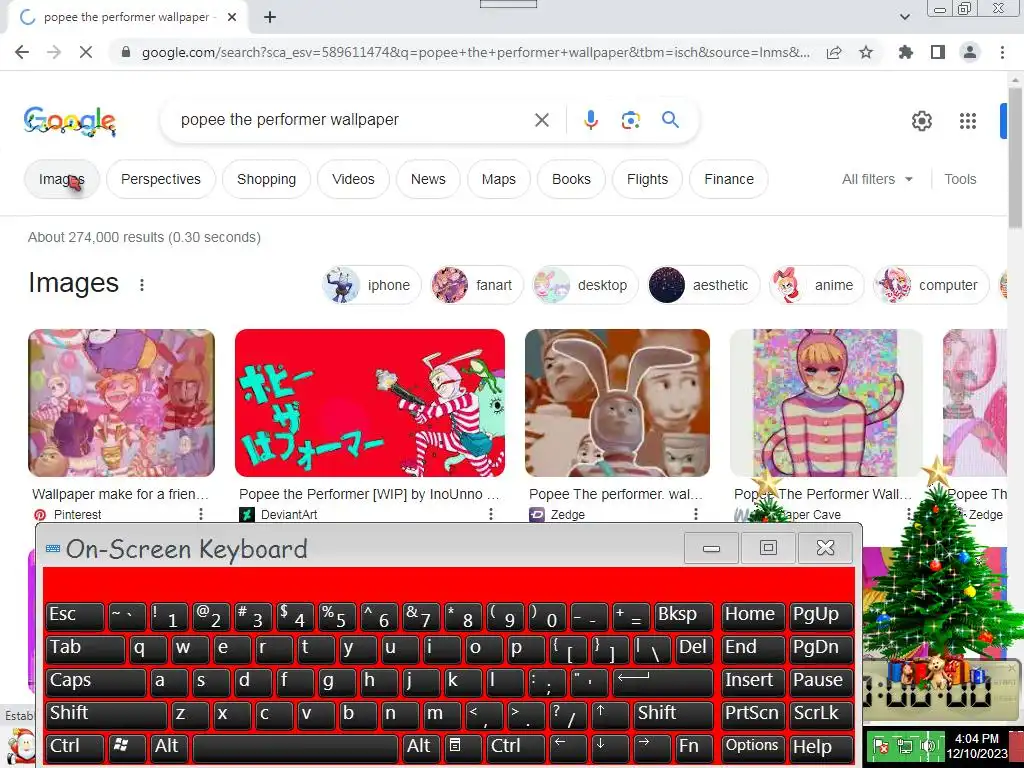Open the Zedge Popee mask thumbnail
1024x768 pixels.
pos(617,403)
